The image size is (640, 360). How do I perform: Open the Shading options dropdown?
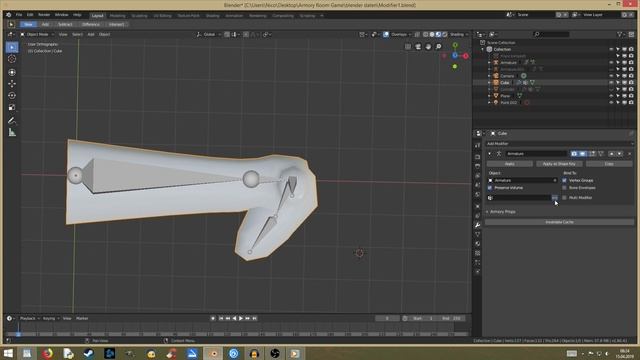(x=459, y=34)
